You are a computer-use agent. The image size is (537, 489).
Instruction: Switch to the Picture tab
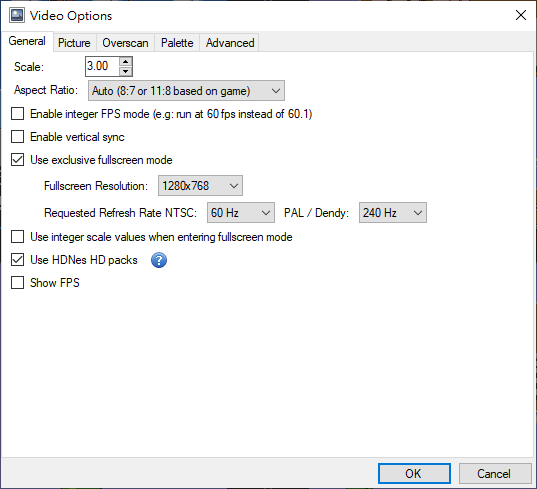pos(74,43)
